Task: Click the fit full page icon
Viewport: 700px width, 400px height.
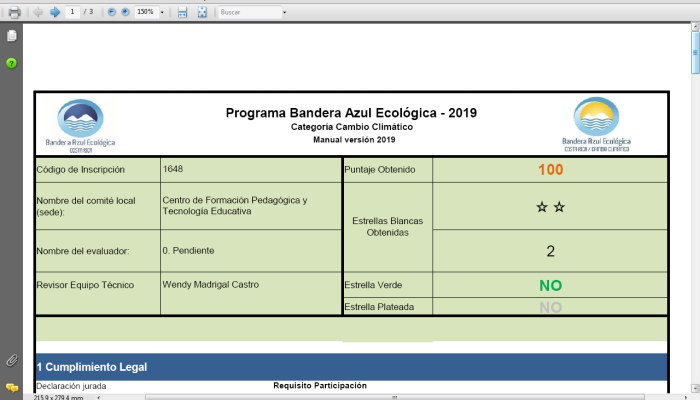Action: 202,12
